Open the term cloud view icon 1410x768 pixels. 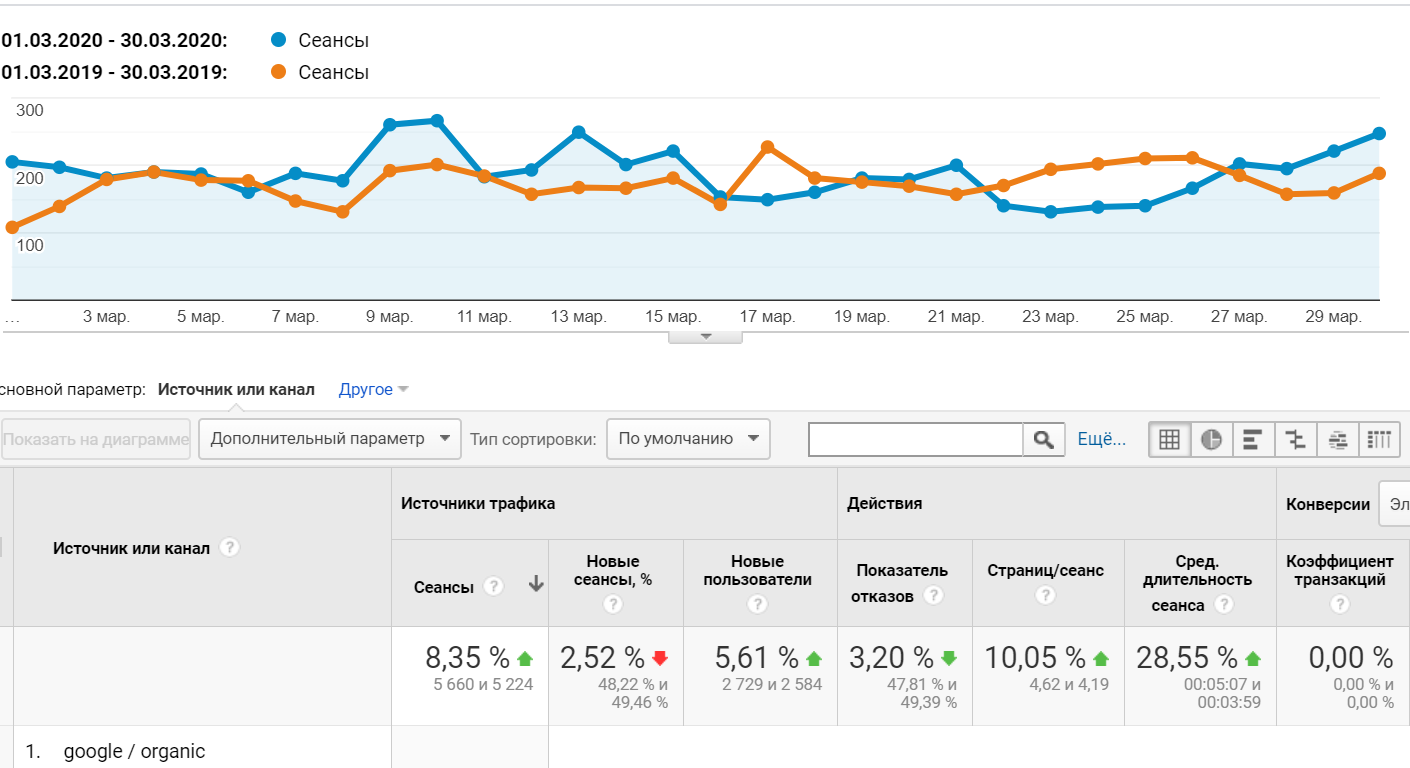1338,439
